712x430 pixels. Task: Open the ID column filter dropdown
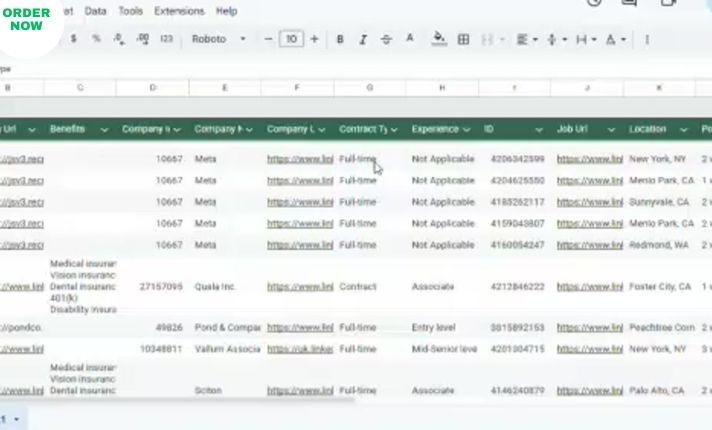point(539,130)
